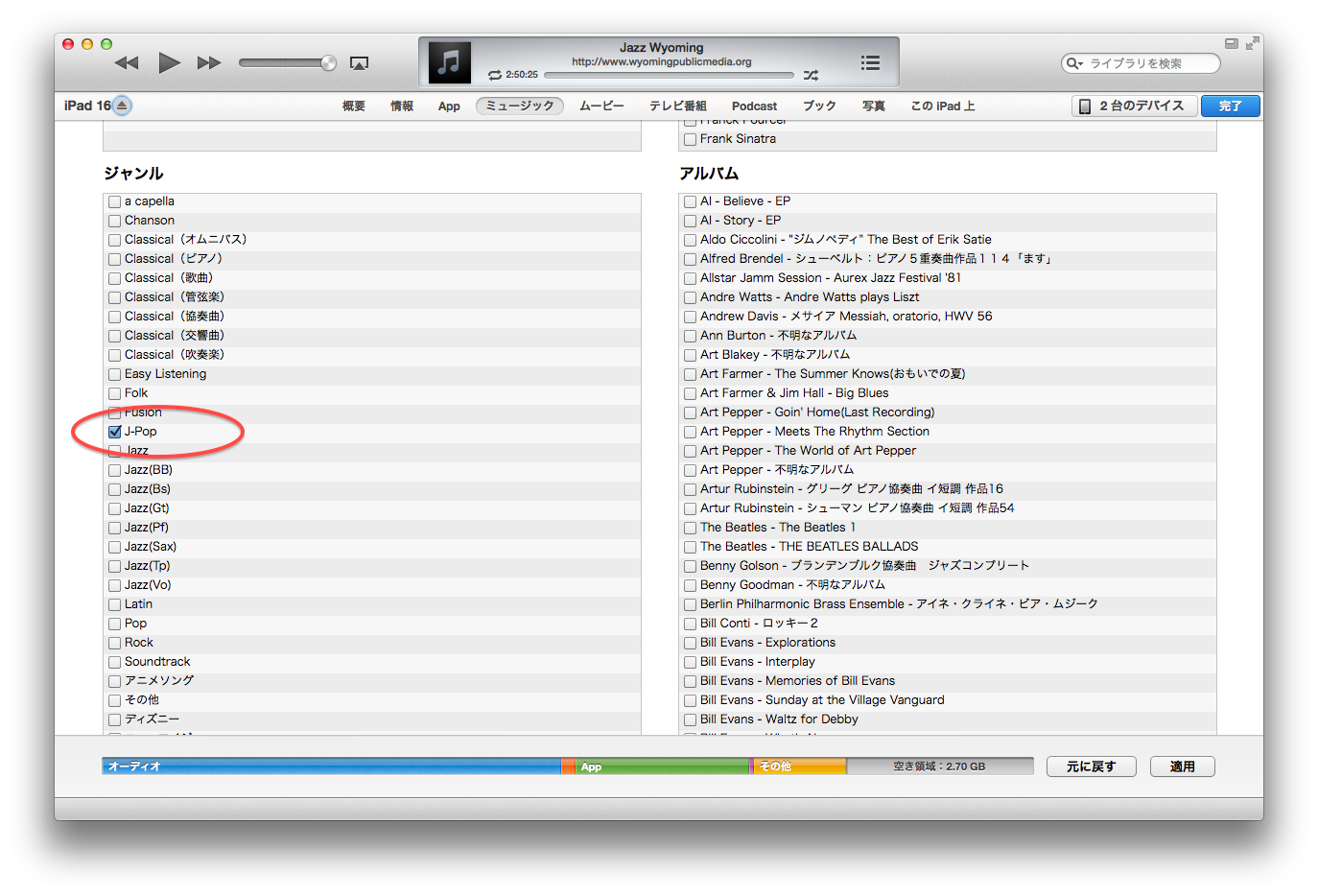Check the Jazz(BB) genre checkbox
Image resolution: width=1318 pixels, height=896 pixels.
(x=115, y=470)
